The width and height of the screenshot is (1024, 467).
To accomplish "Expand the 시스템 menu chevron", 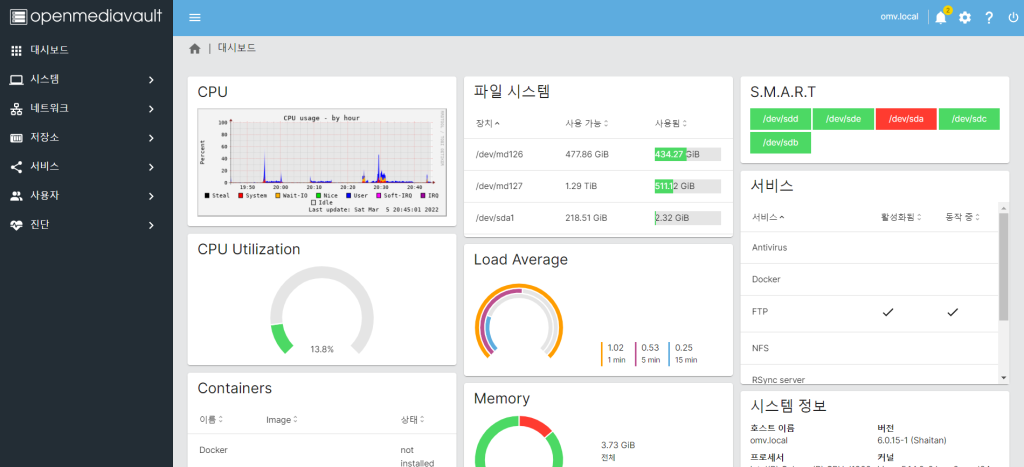I will point(151,80).
